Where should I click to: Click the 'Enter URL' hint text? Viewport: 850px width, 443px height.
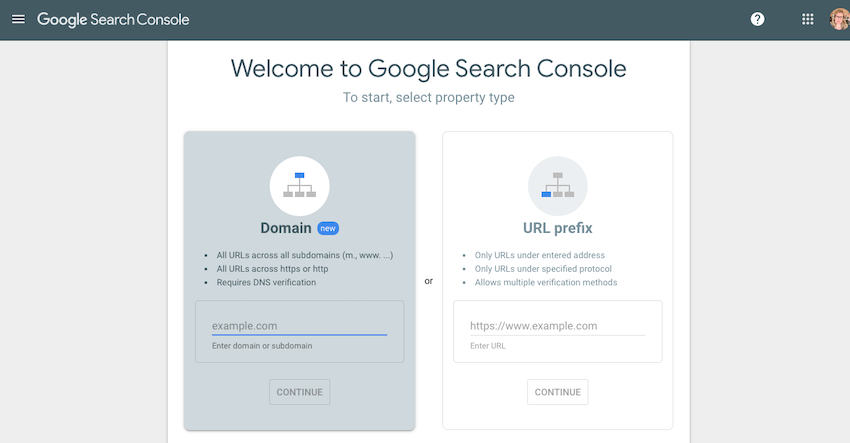488,346
